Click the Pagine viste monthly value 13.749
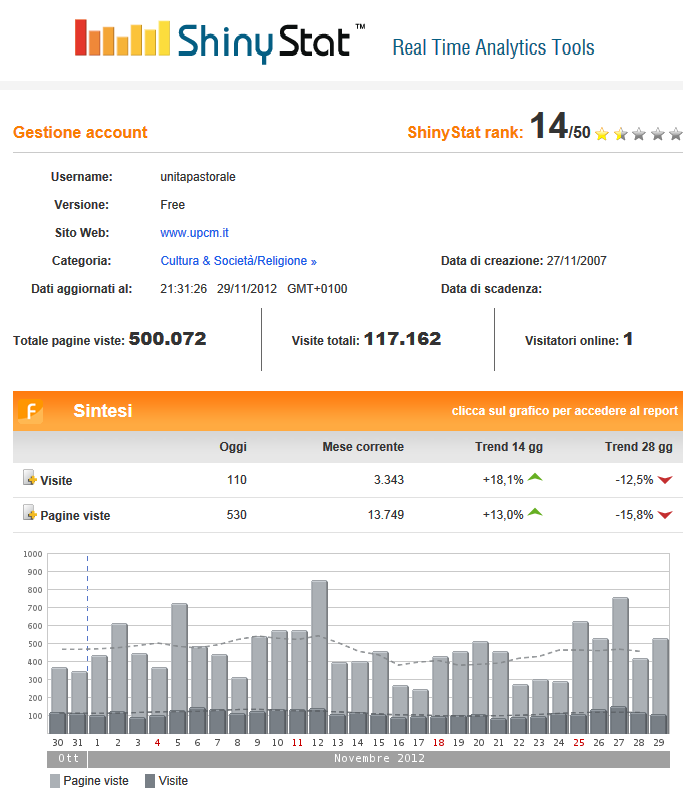This screenshot has height=806, width=697. (x=386, y=515)
